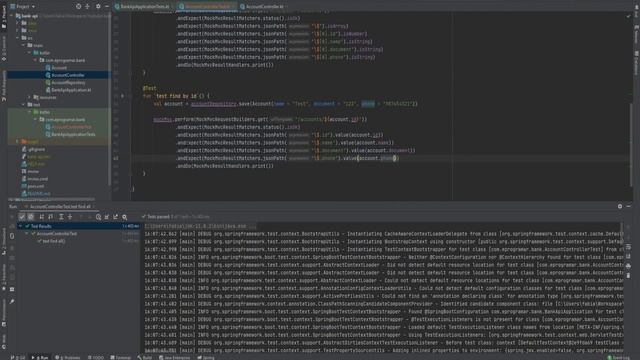This screenshot has width=640, height=360.
Task: Click import tests icon in run toolbar
Action: [x=107, y=217]
